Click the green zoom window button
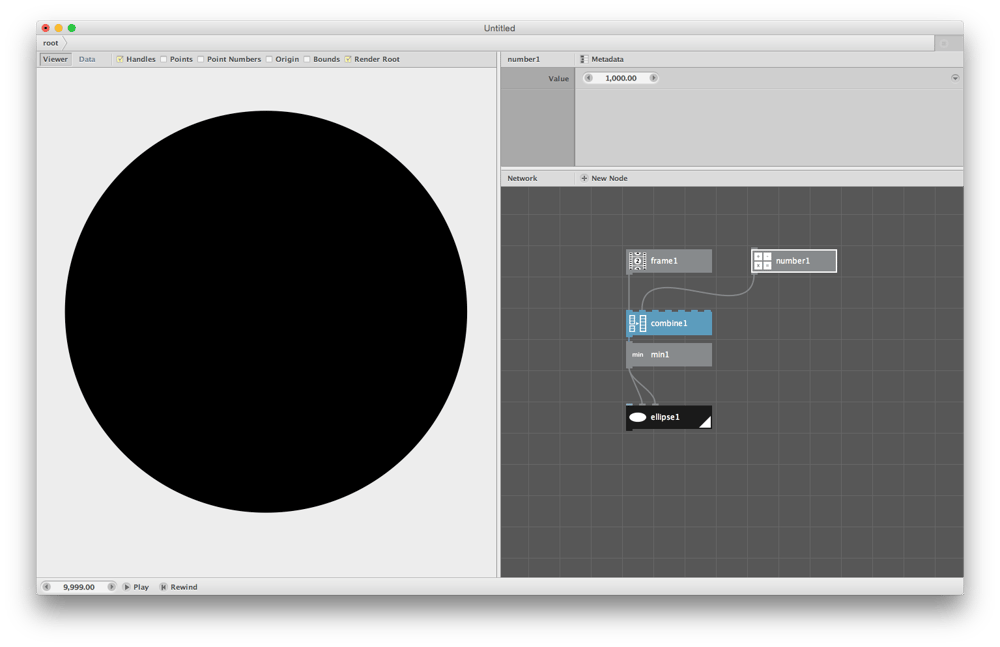This screenshot has width=1000, height=647. 71,28
